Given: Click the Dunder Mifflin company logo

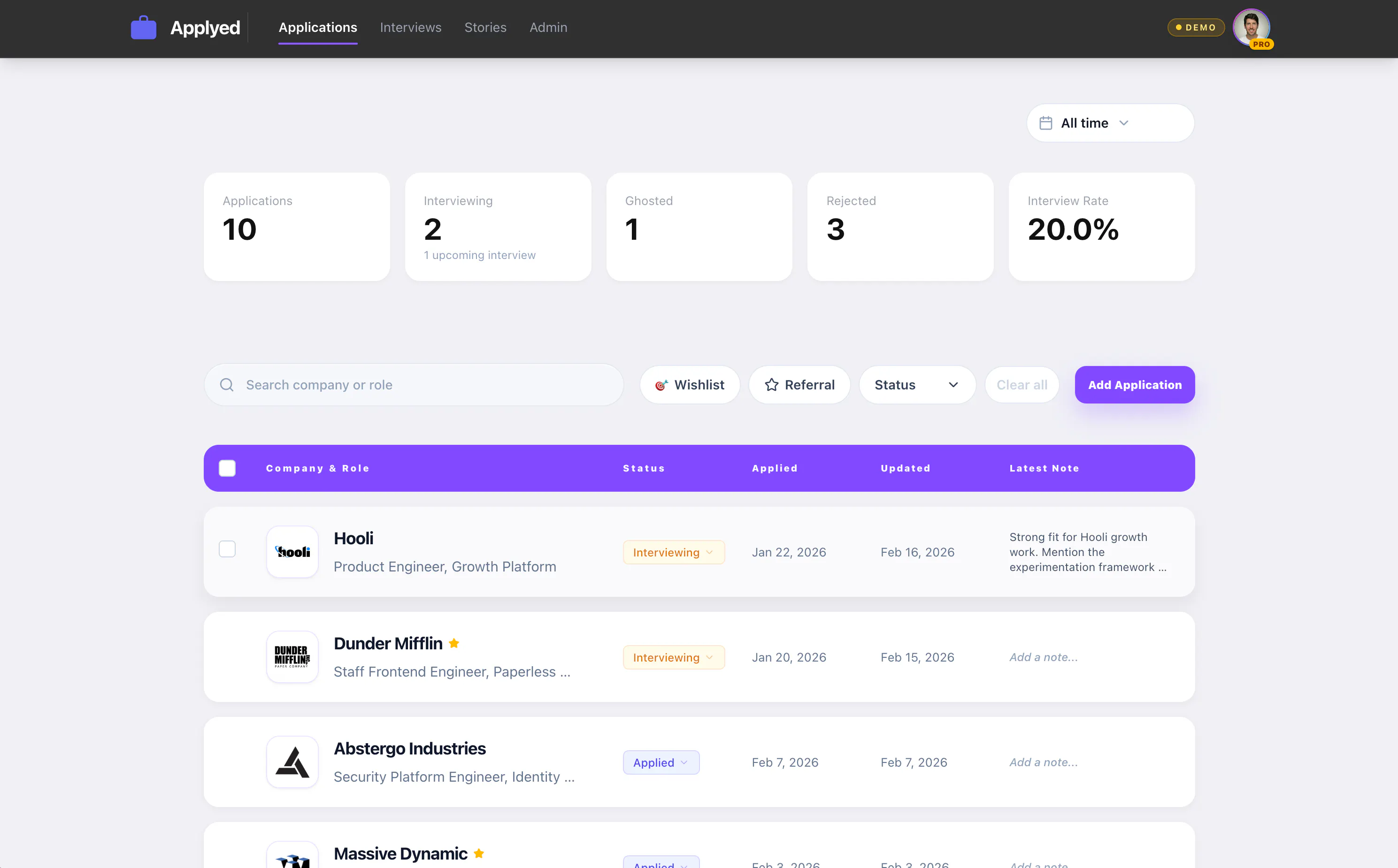Looking at the screenshot, I should pos(292,657).
